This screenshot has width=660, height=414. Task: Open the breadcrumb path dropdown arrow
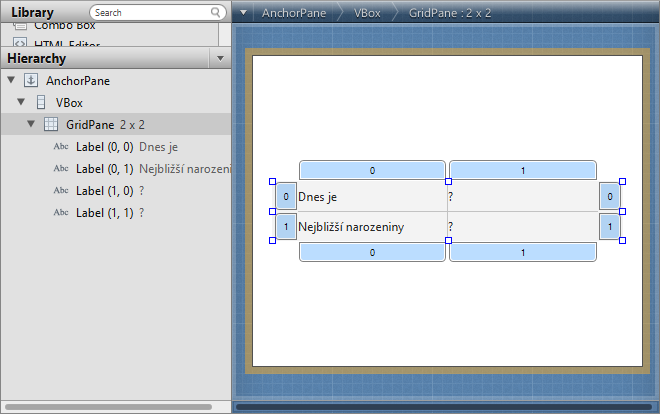(x=243, y=13)
